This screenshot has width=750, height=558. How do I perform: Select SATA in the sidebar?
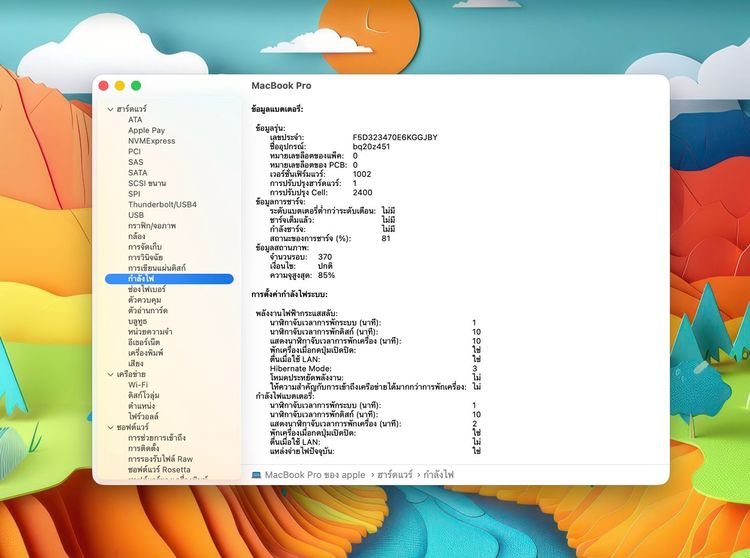pos(137,173)
